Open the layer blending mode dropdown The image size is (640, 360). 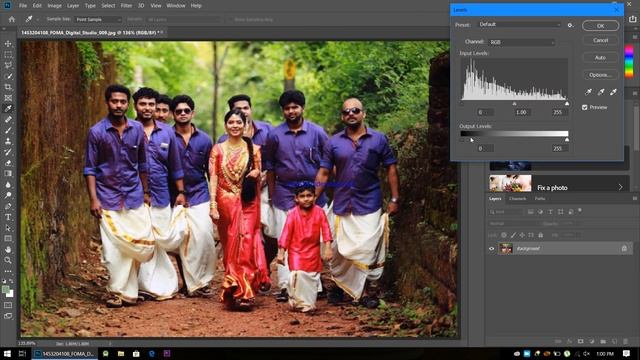[x=513, y=224]
